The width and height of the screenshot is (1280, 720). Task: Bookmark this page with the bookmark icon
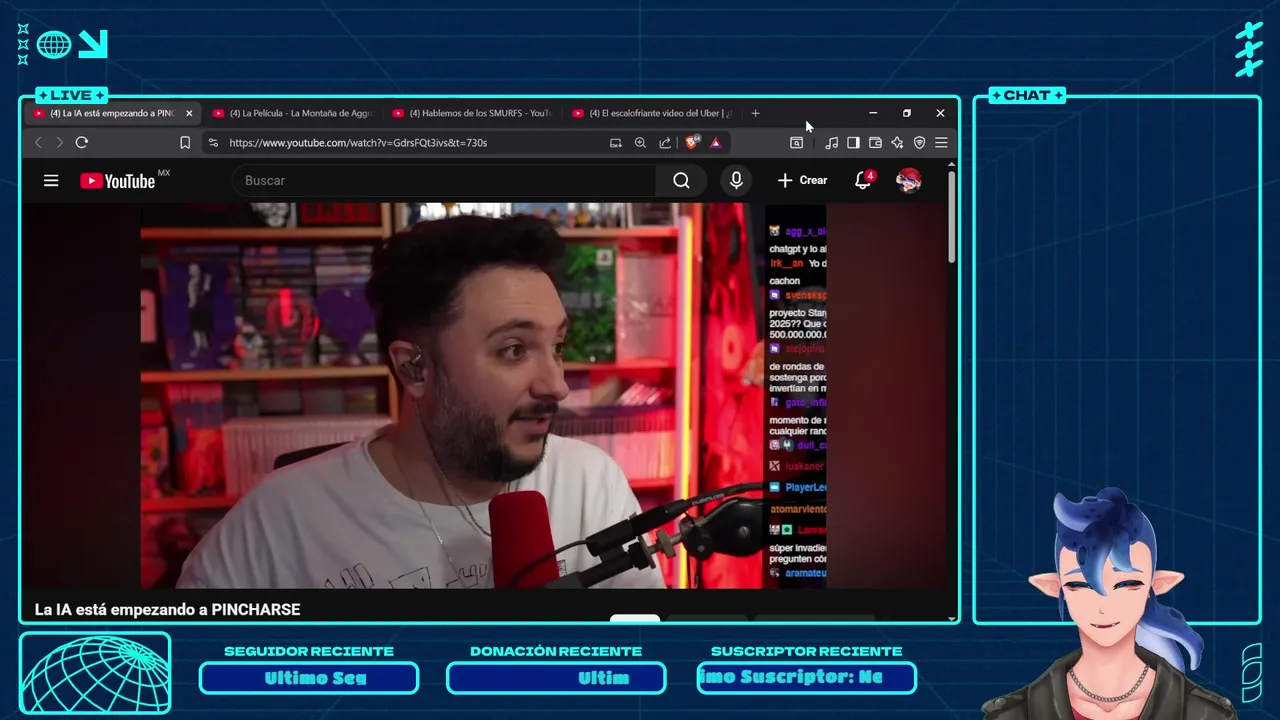click(185, 143)
